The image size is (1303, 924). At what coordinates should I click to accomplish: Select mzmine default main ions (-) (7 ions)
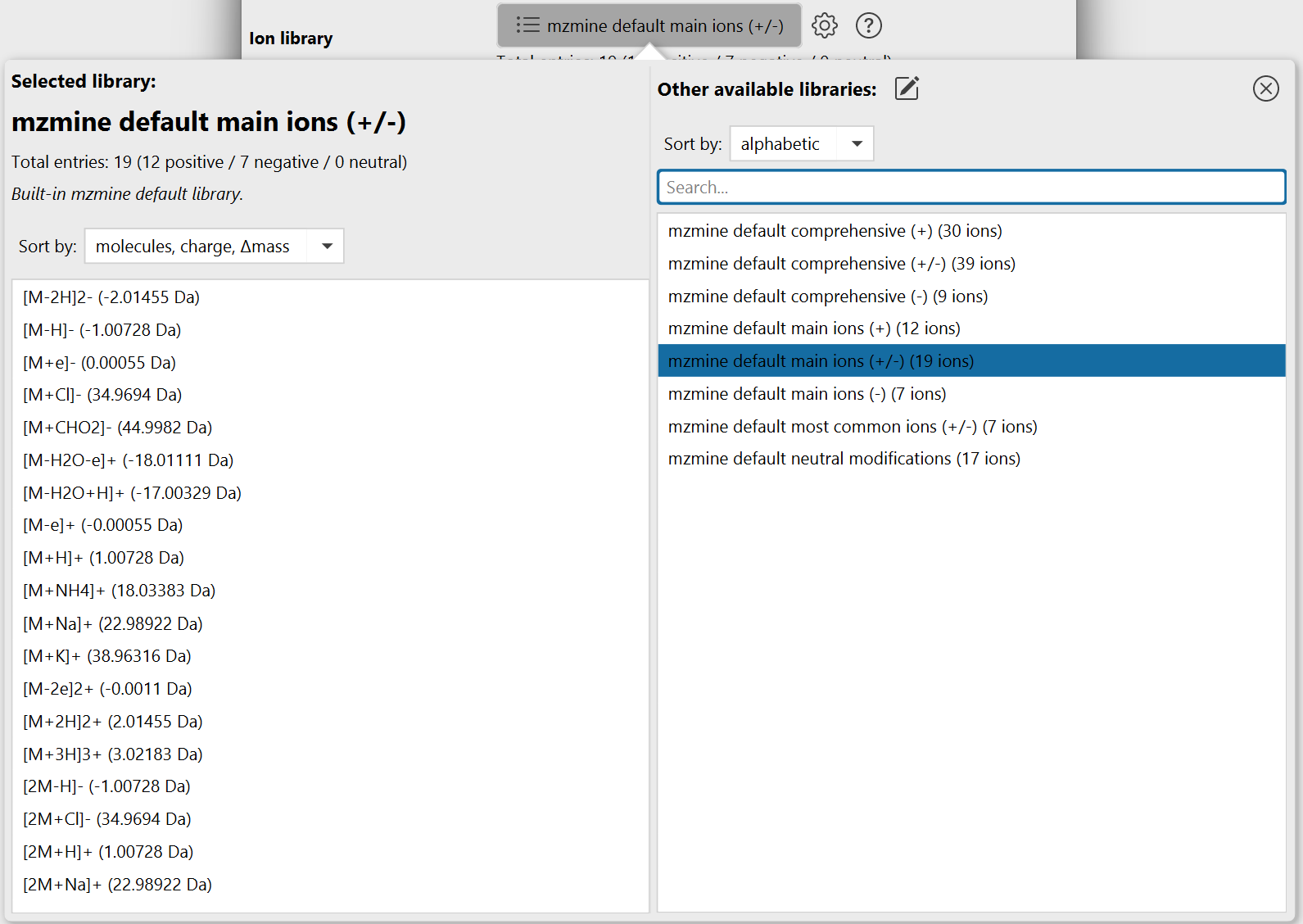(971, 394)
